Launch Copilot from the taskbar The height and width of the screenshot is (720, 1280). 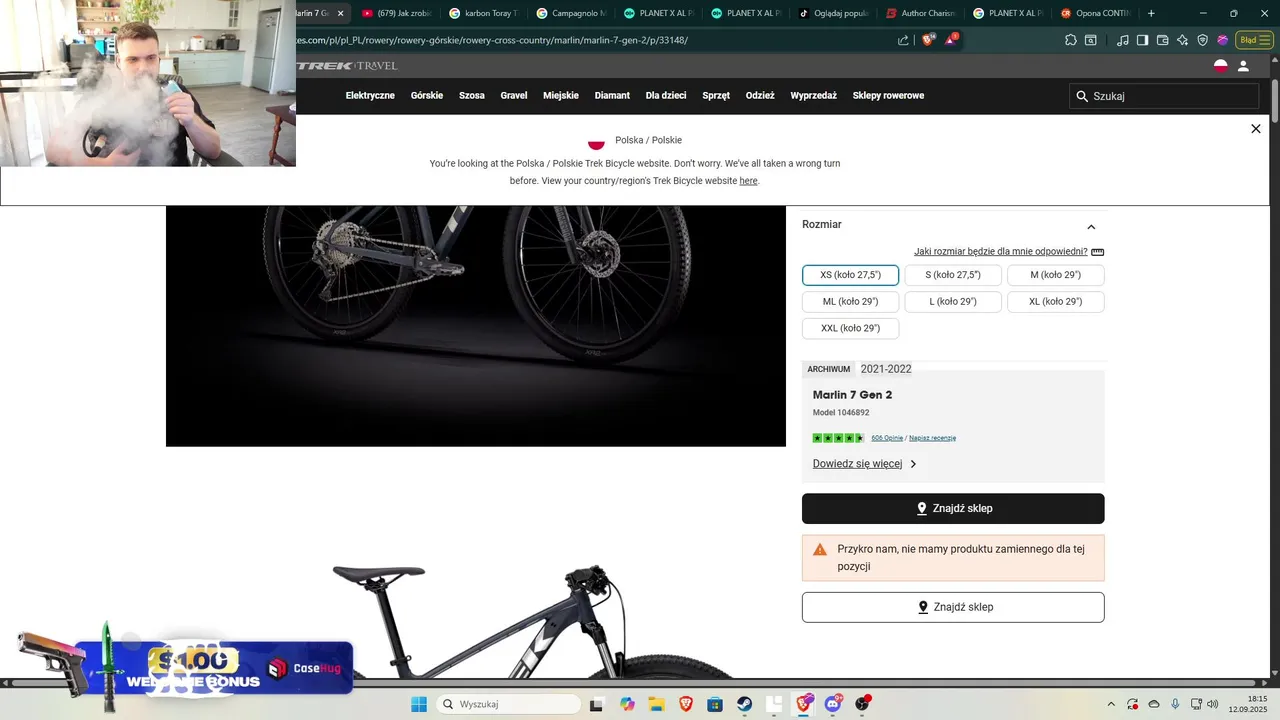627,704
